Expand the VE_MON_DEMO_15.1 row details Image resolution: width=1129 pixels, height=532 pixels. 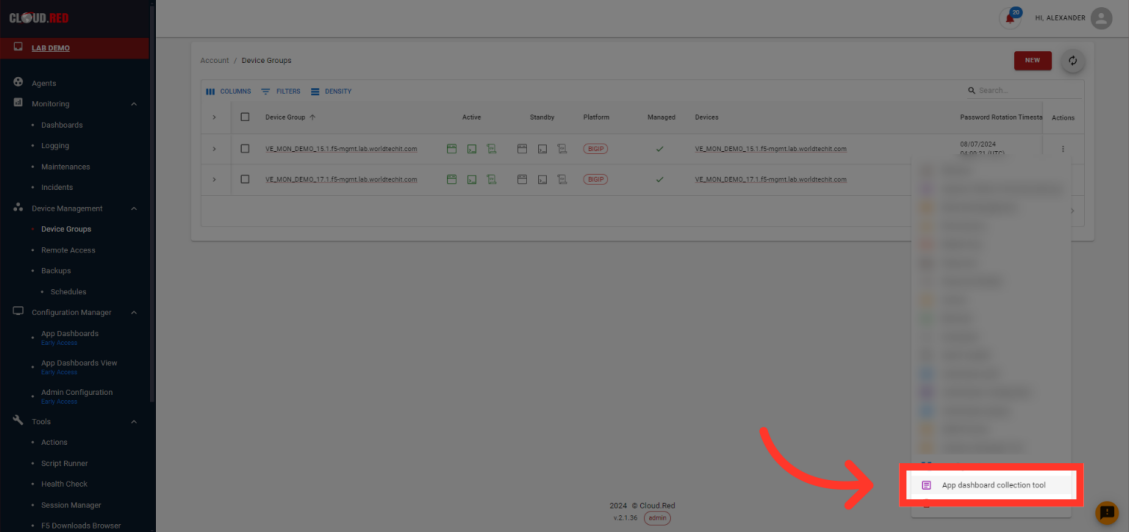(x=214, y=149)
